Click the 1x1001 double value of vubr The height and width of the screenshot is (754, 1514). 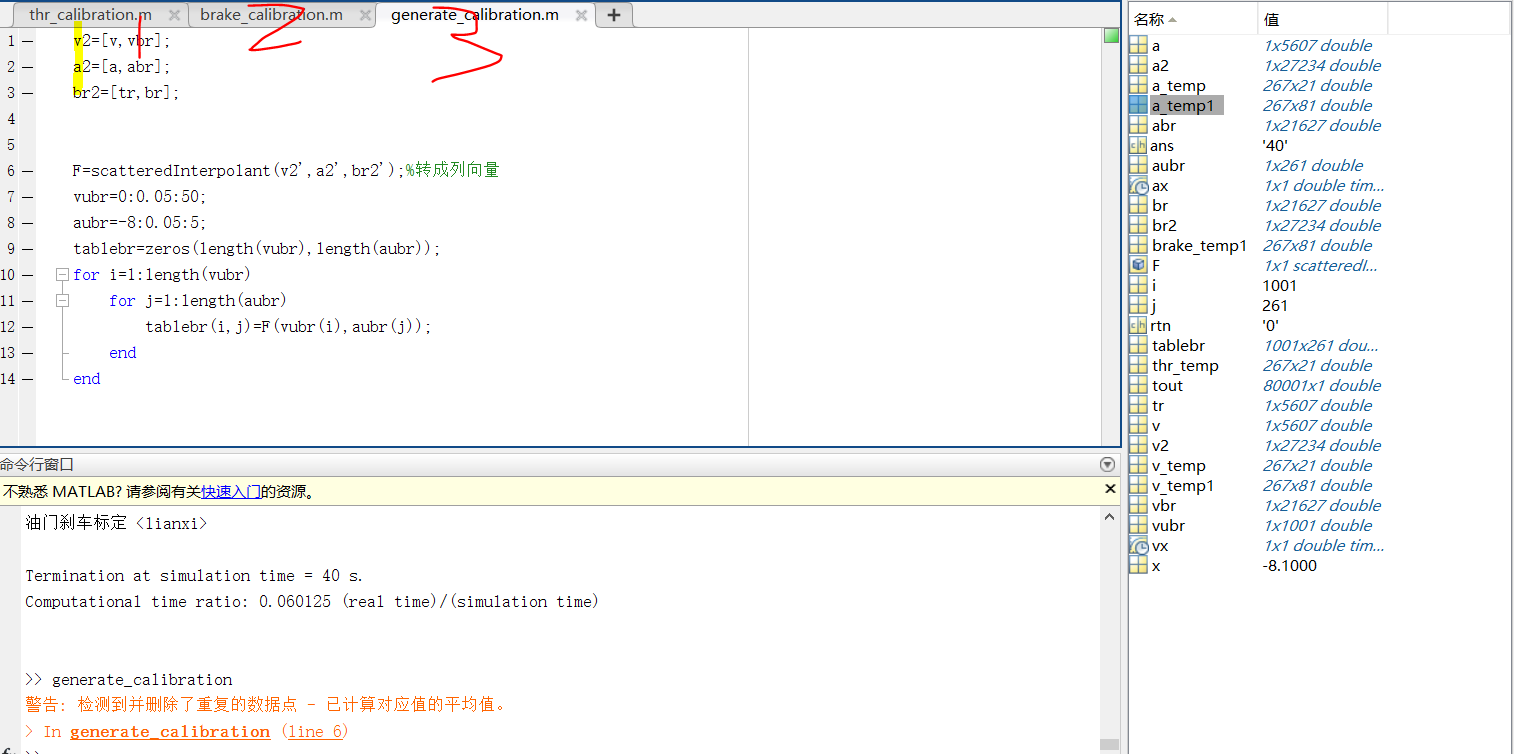click(1317, 525)
